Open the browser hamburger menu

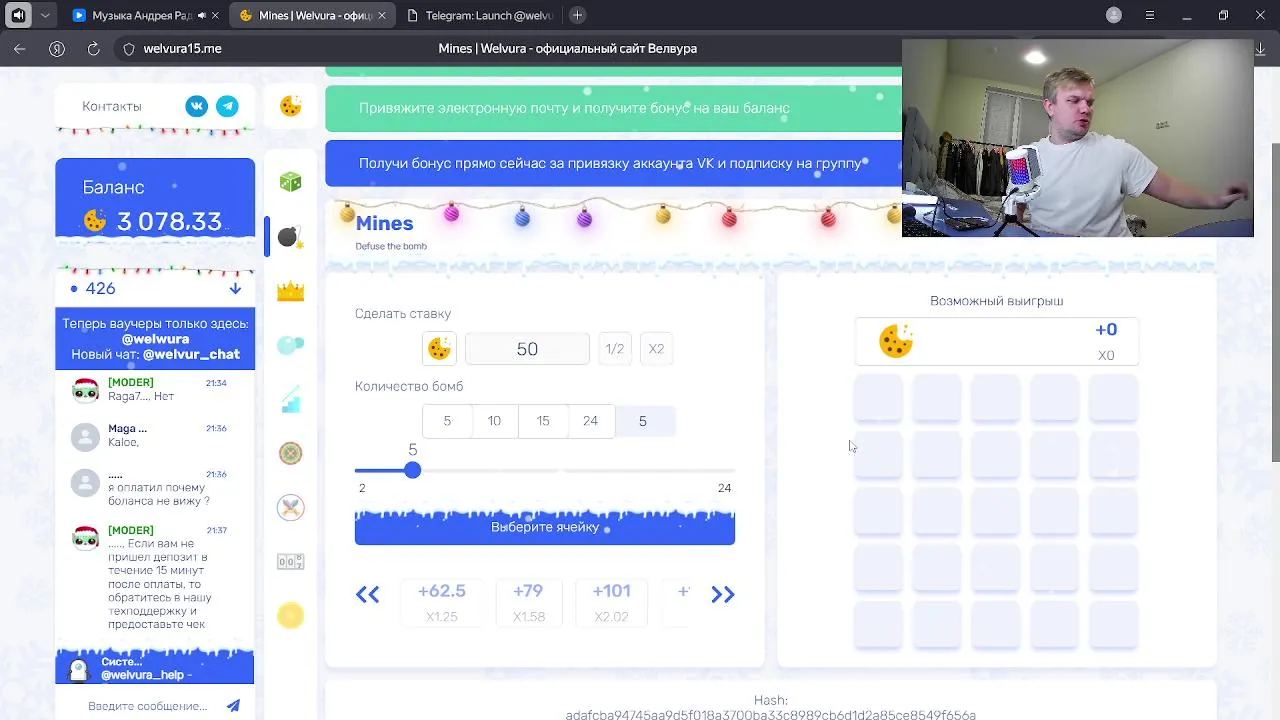[x=1150, y=15]
